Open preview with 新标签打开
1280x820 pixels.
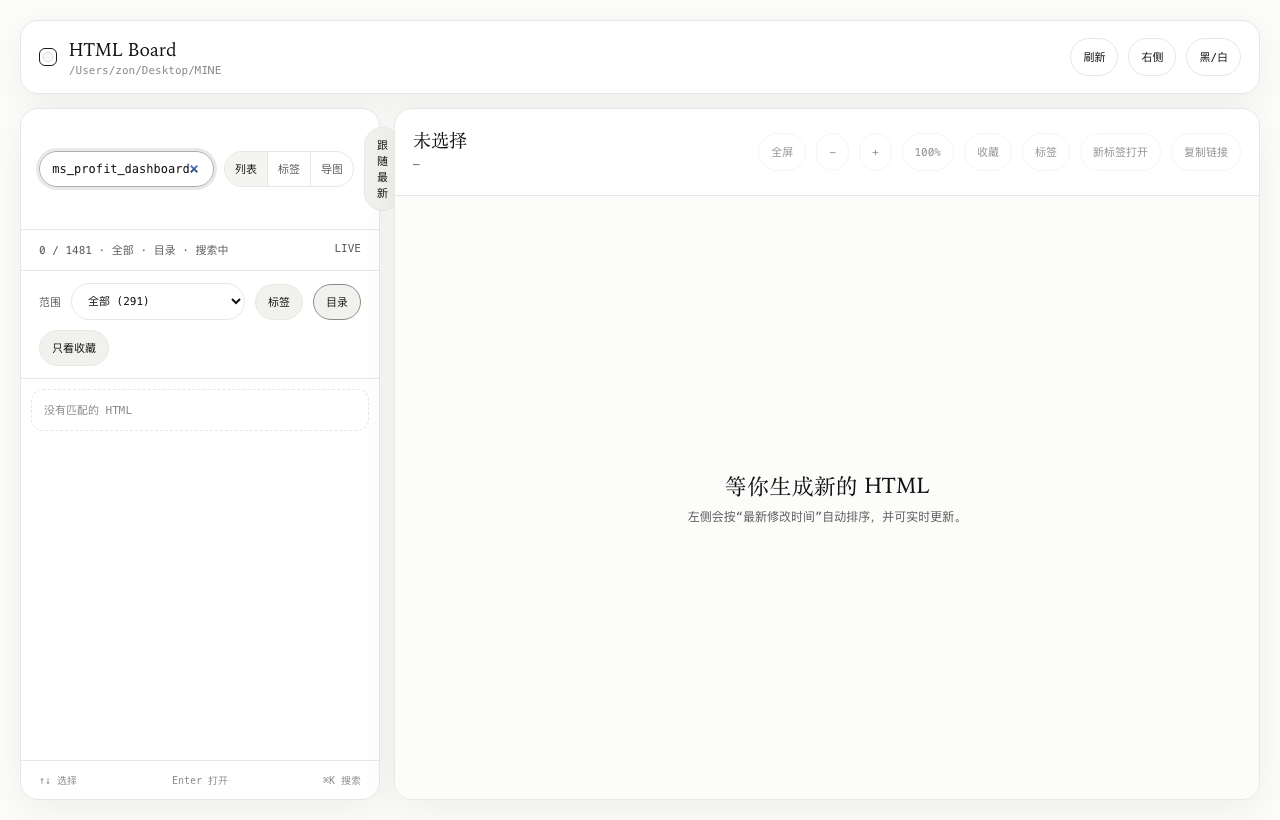click(1120, 152)
